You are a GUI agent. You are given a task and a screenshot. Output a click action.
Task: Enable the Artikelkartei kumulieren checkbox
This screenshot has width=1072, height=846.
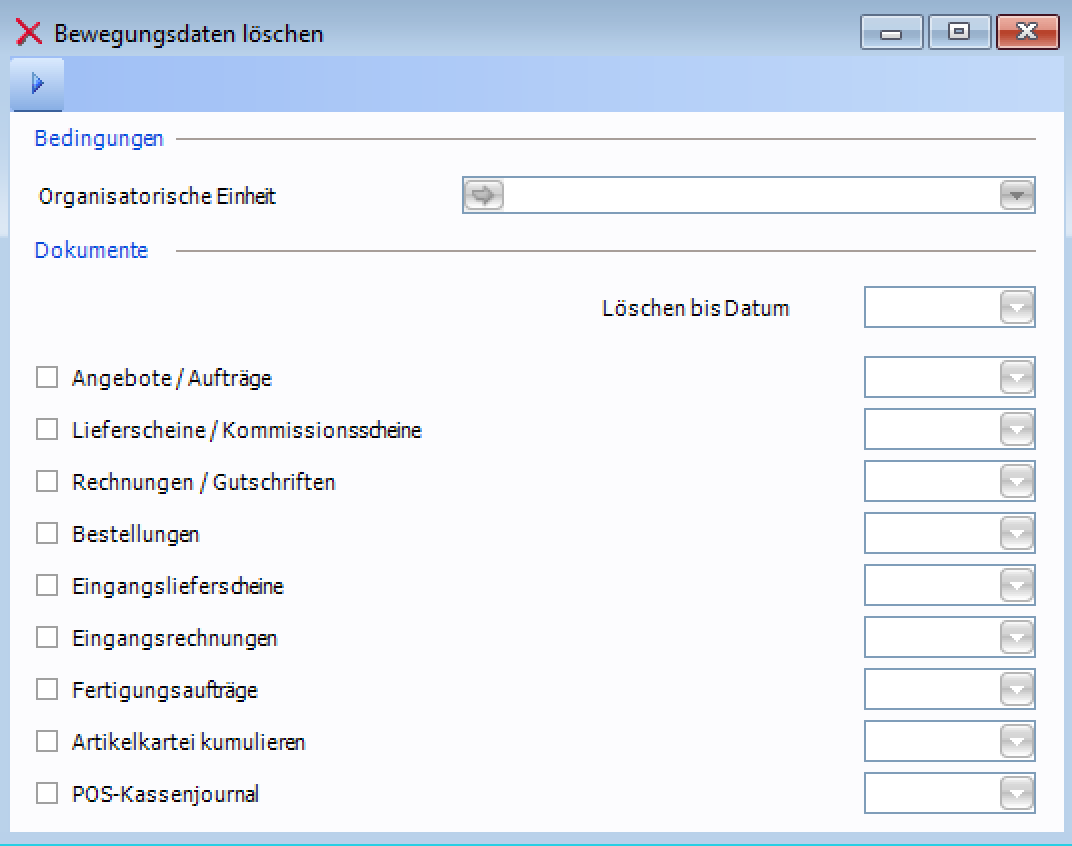click(47, 742)
